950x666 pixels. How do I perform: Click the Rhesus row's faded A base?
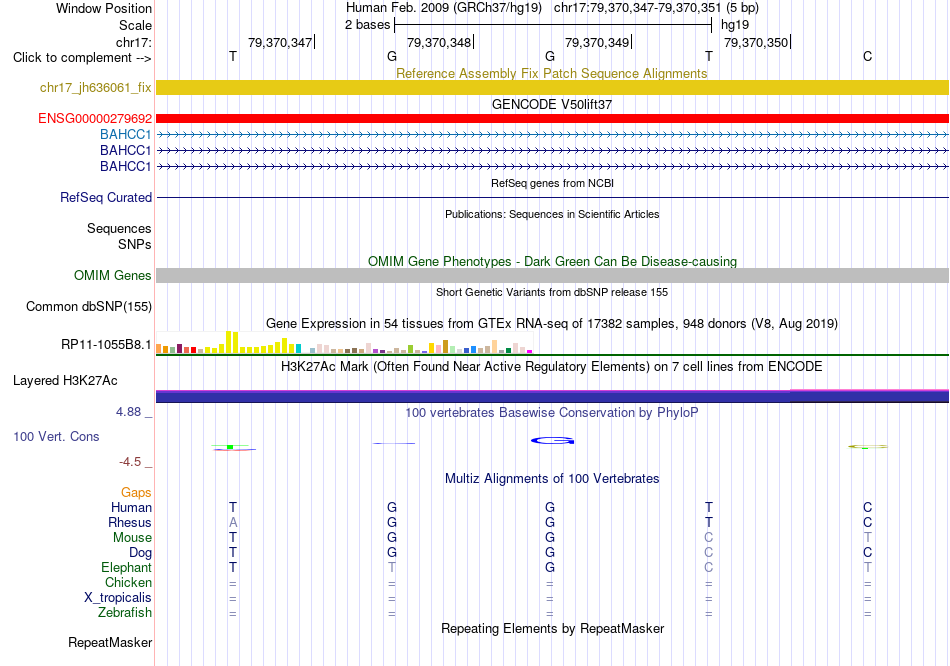pyautogui.click(x=233, y=522)
